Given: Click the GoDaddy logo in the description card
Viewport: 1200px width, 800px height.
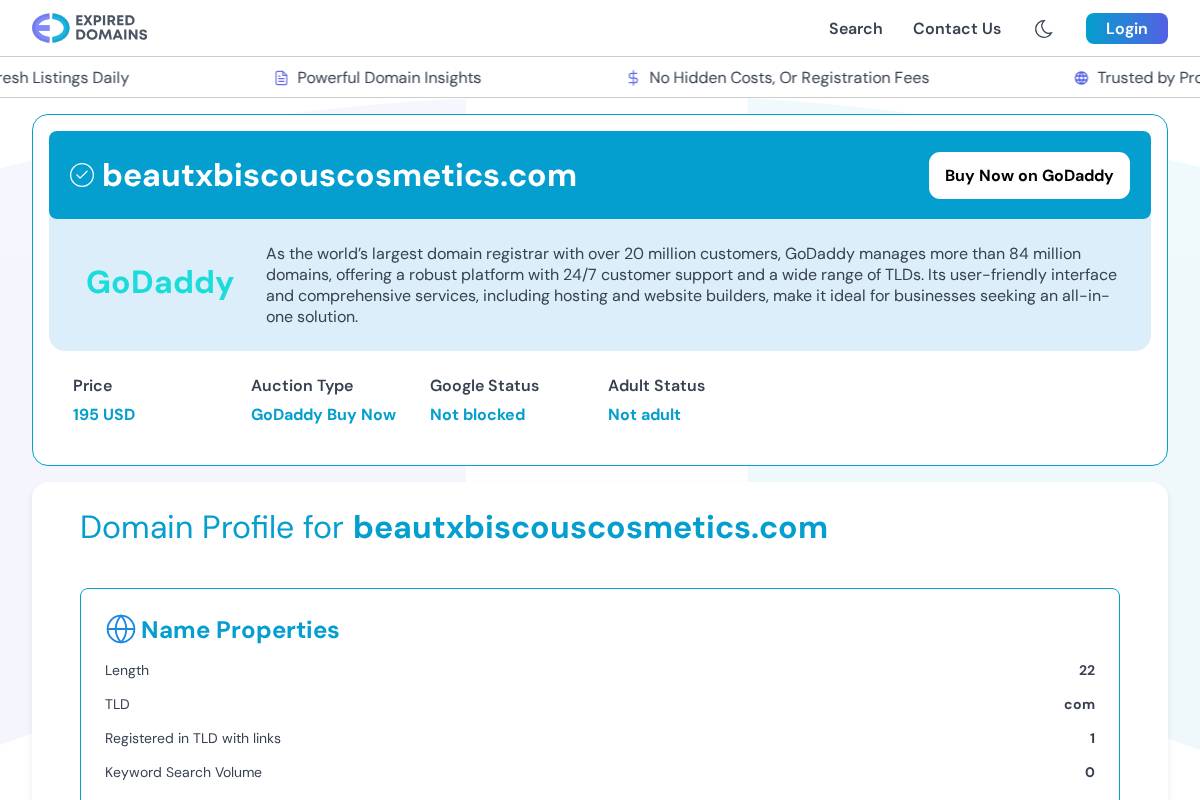Looking at the screenshot, I should click(x=160, y=283).
